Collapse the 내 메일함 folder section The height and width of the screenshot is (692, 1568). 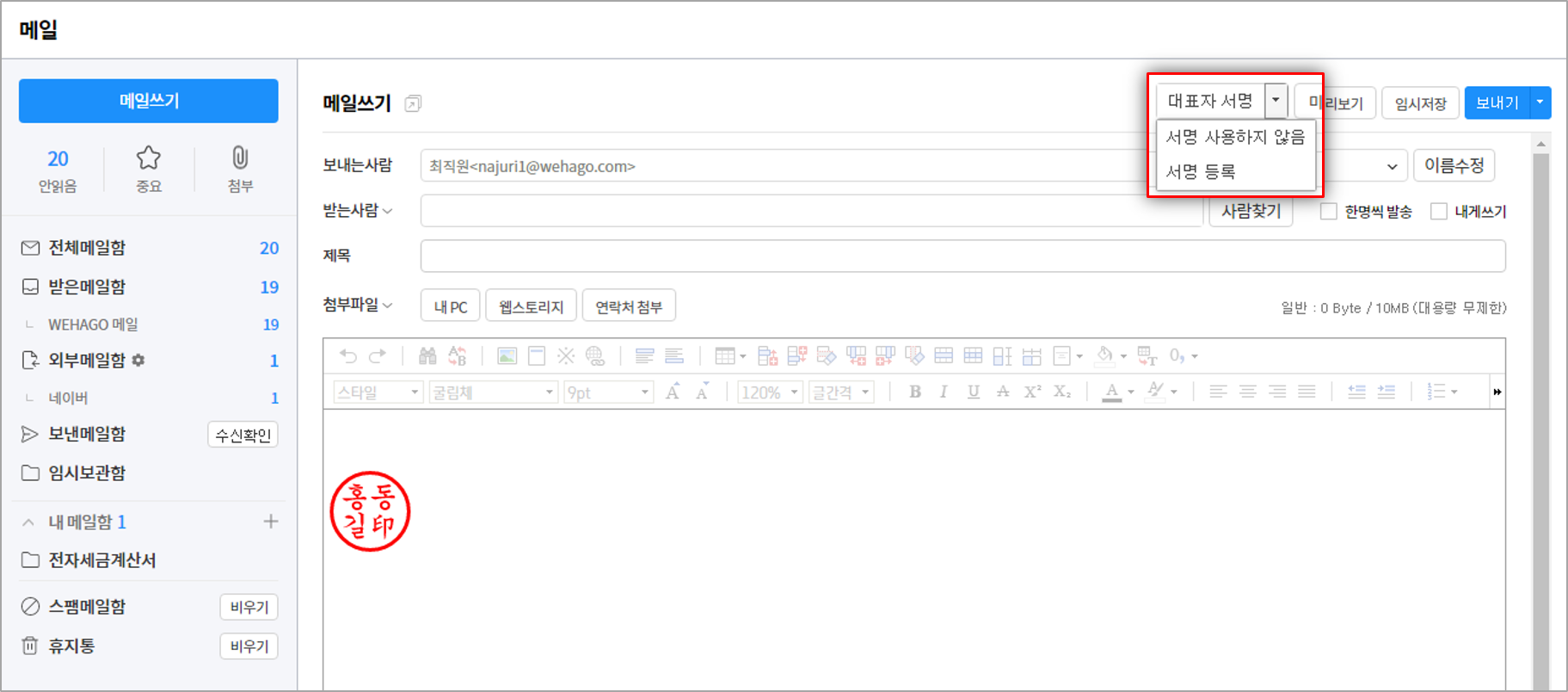click(x=28, y=522)
